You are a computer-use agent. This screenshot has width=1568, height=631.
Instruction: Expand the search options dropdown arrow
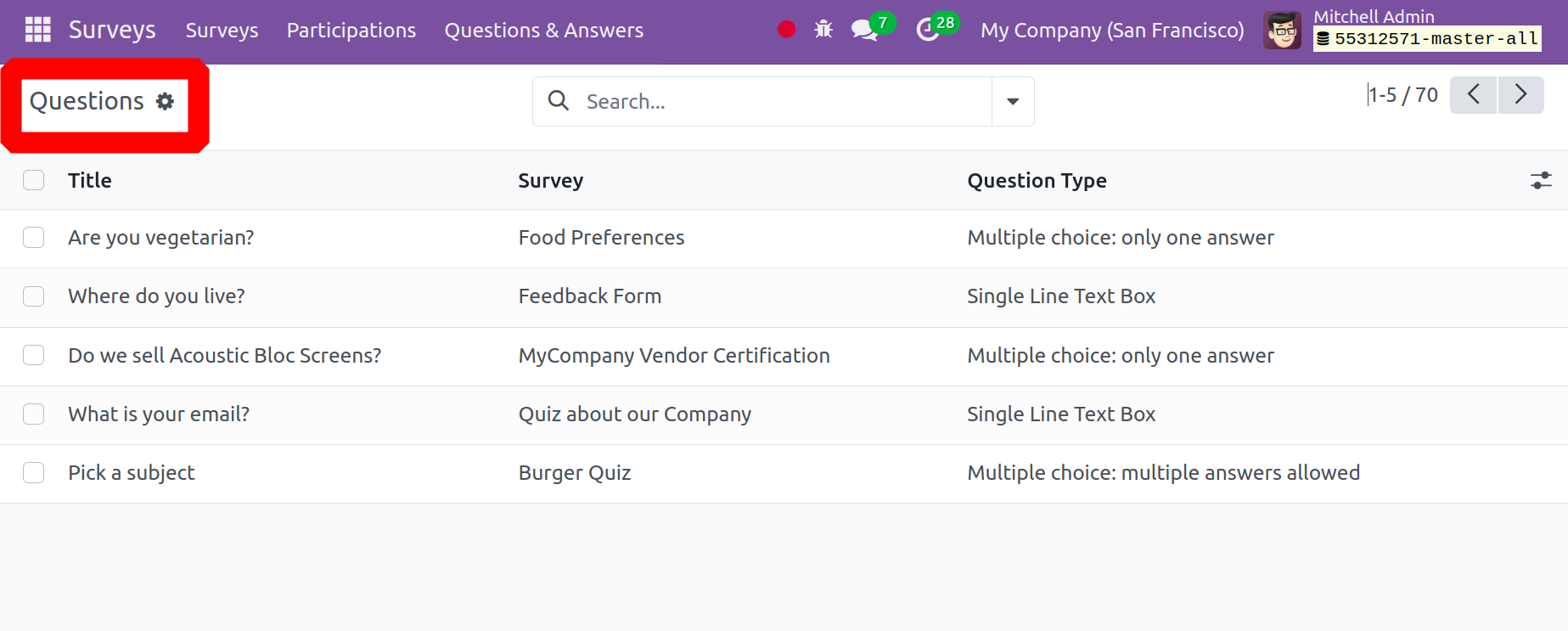pos(1013,101)
